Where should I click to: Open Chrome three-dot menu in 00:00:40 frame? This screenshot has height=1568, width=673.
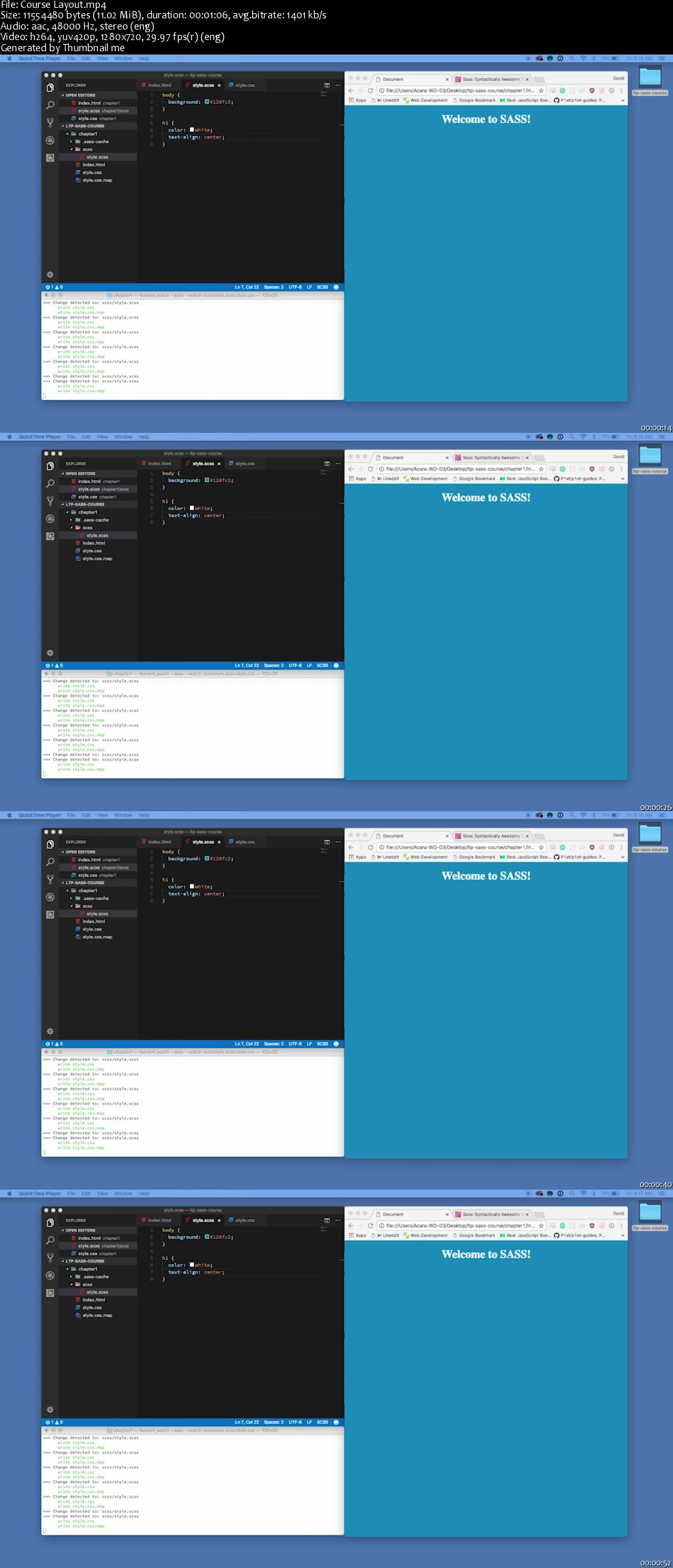pyautogui.click(x=621, y=847)
